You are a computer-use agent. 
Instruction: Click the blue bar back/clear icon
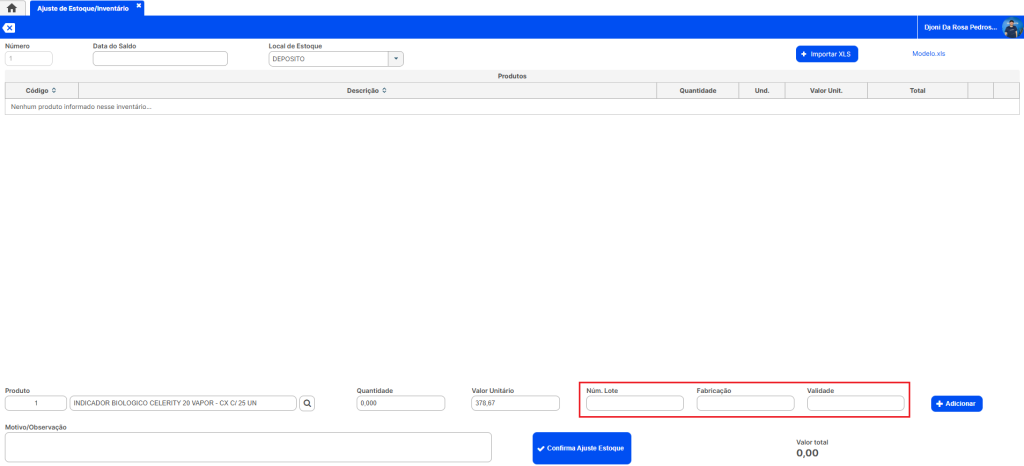pos(9,28)
